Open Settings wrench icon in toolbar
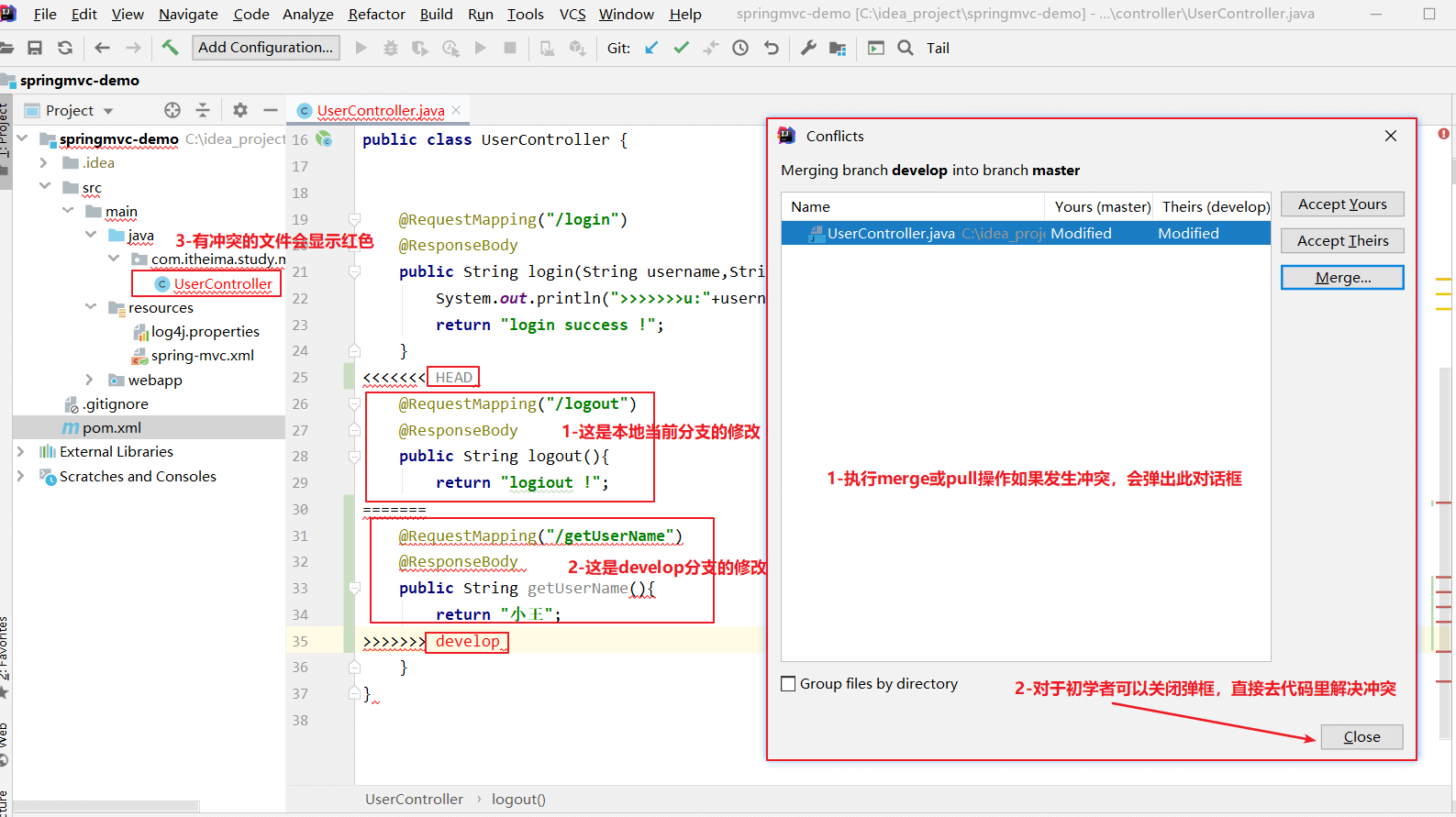Screen dimensions: 1456x817 point(808,48)
